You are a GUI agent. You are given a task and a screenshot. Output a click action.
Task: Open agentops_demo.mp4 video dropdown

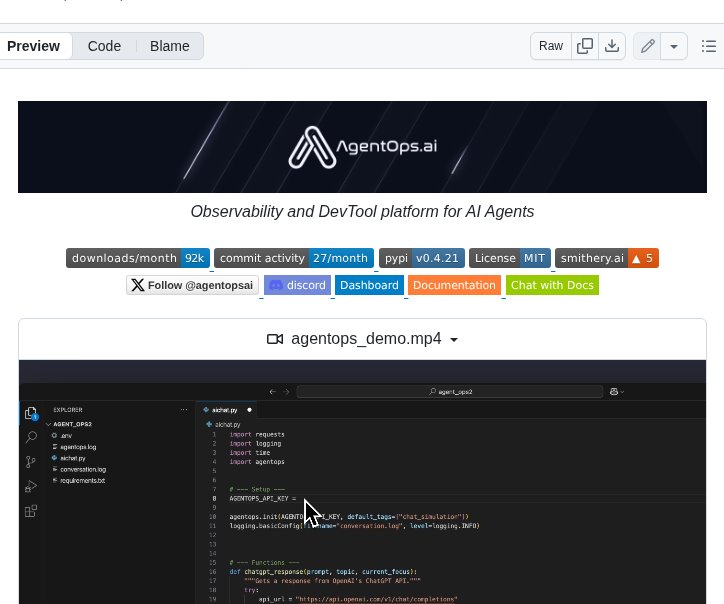363,339
